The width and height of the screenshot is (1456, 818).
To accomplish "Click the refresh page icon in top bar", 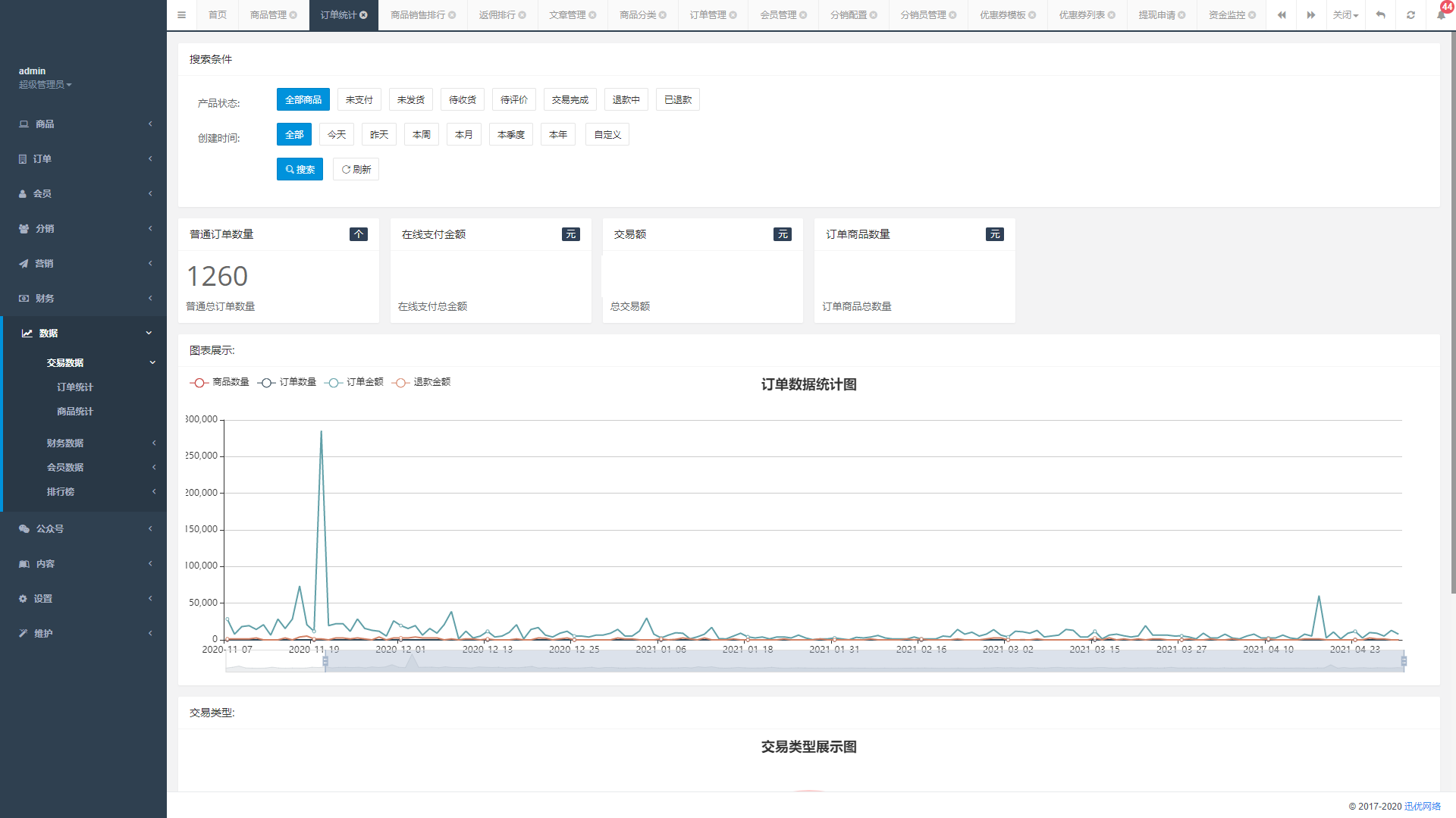I will [1410, 15].
